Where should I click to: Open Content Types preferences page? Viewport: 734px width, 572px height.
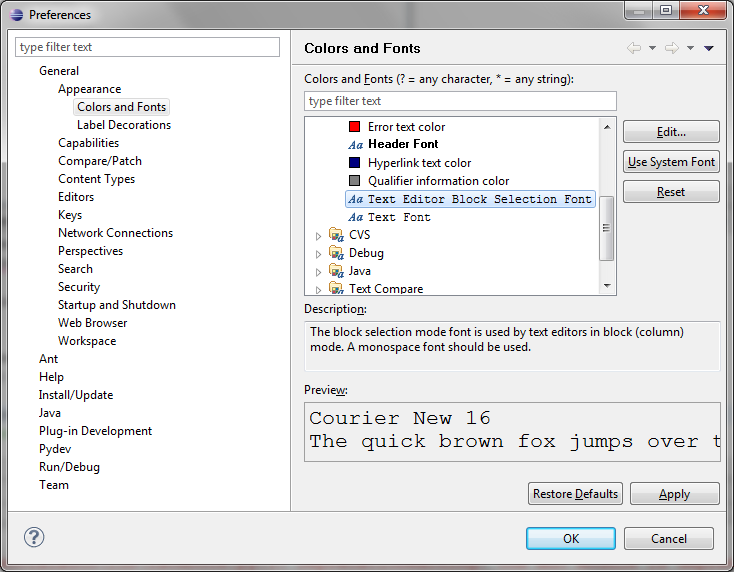(96, 179)
